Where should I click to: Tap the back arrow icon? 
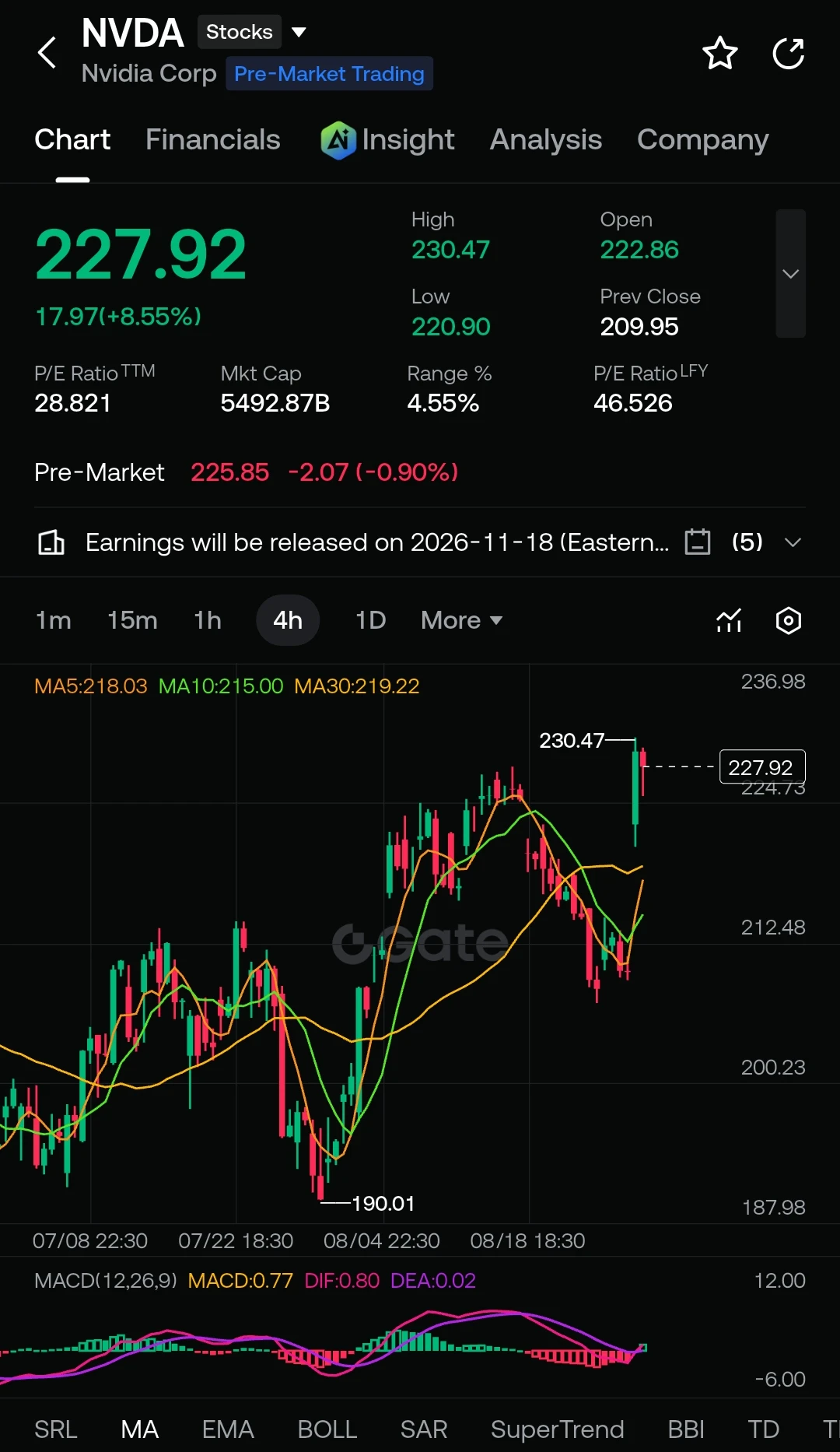point(47,53)
